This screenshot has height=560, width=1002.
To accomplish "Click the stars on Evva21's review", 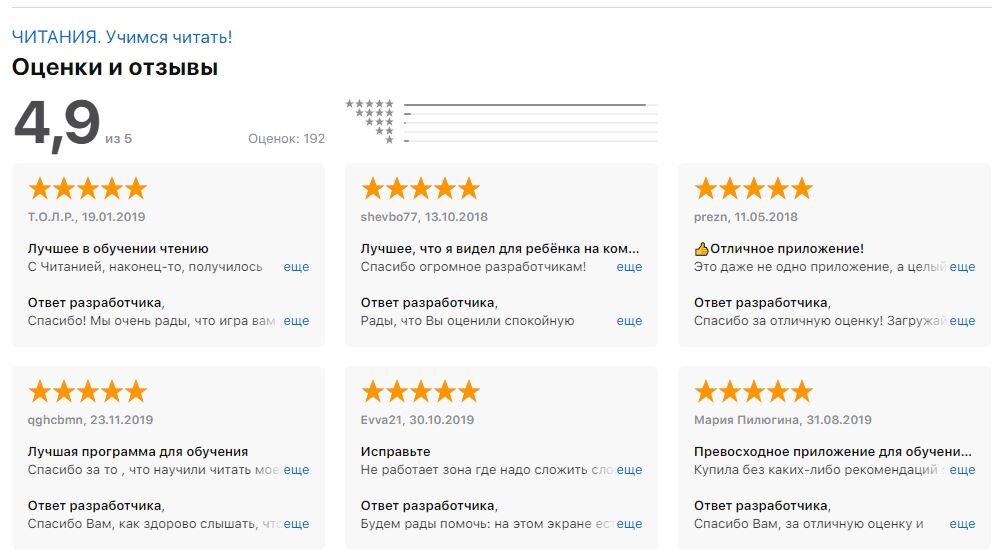I will tap(420, 391).
